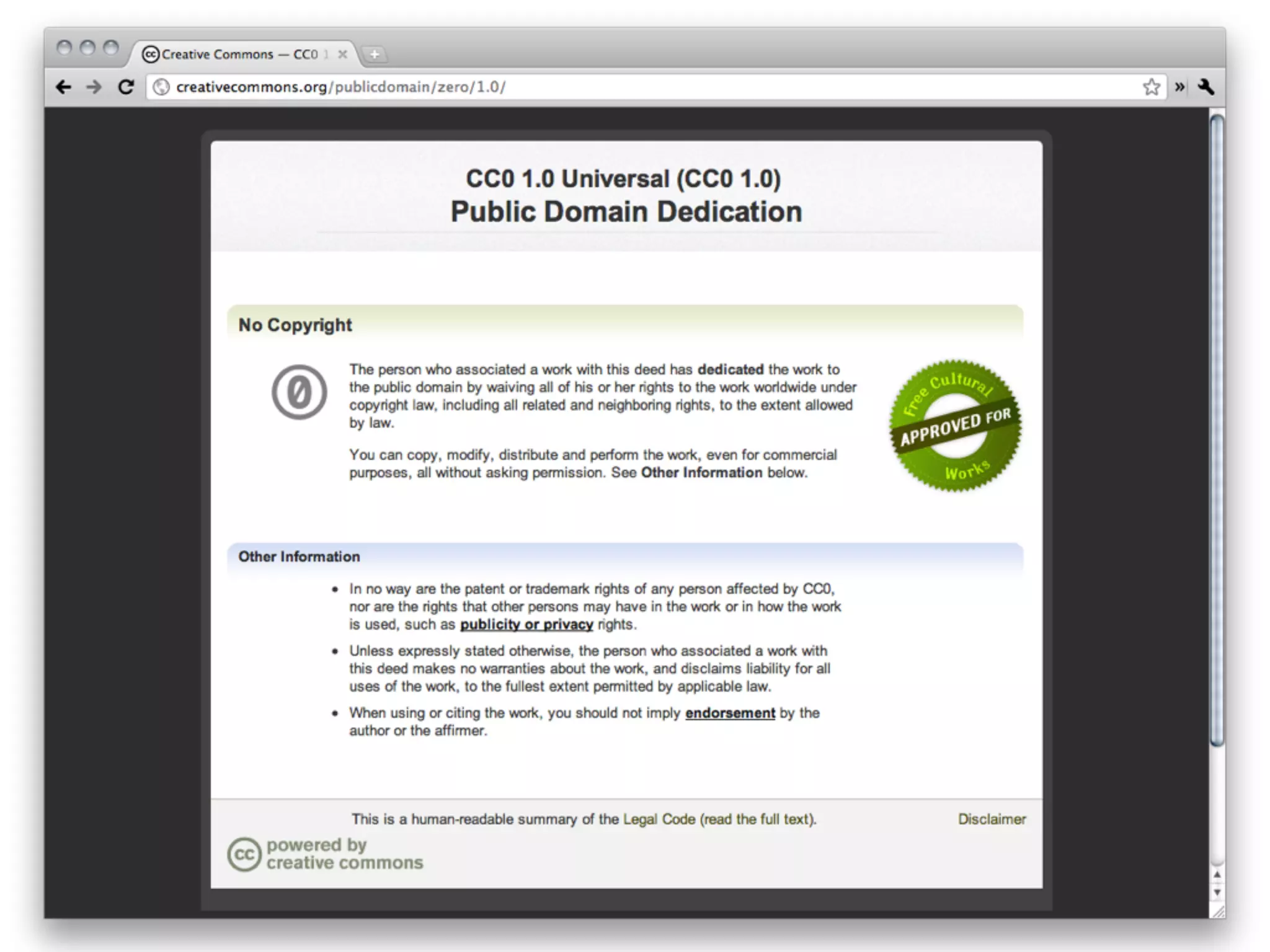Open the endorsement link
The width and height of the screenshot is (1270, 952).
(730, 713)
